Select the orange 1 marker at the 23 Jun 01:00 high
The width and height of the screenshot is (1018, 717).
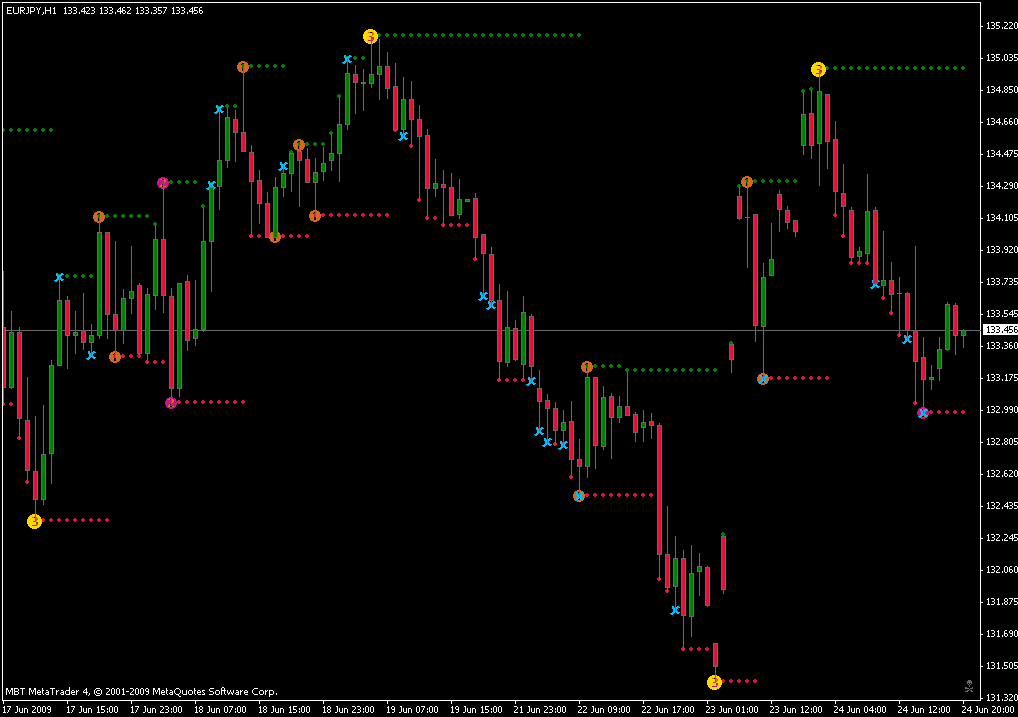click(747, 182)
